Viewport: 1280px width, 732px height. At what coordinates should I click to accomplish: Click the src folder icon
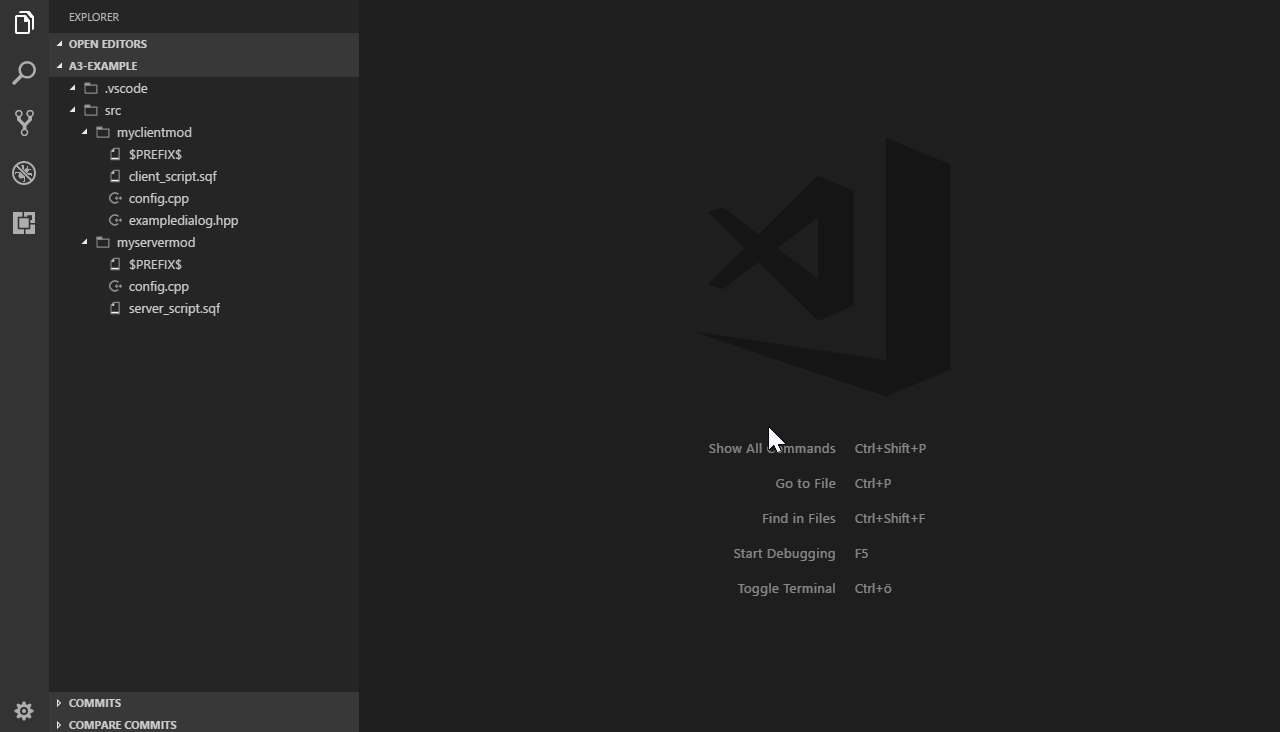pos(91,110)
